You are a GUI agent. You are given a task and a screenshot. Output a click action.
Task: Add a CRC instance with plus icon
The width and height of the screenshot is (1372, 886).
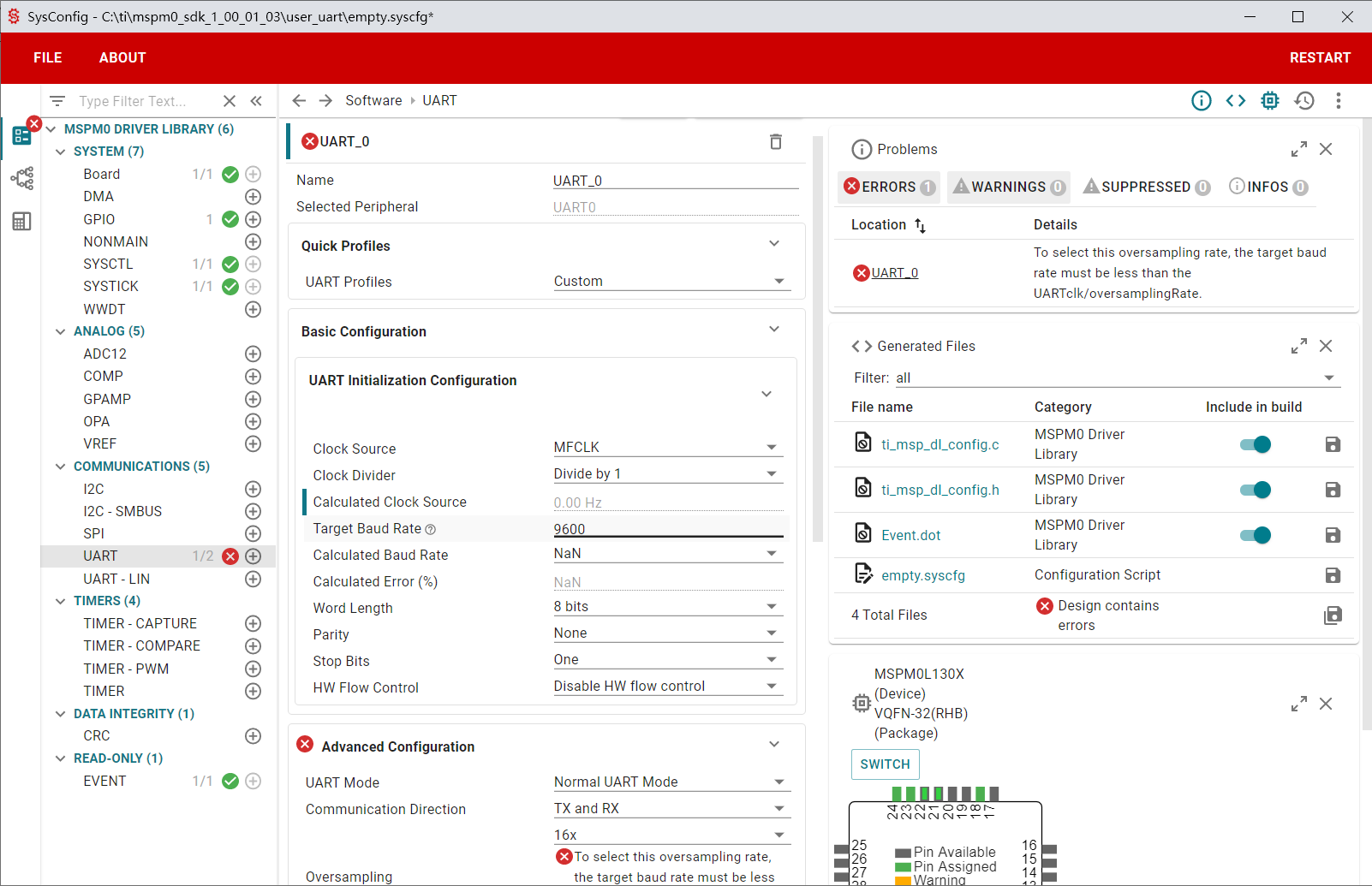pos(254,736)
